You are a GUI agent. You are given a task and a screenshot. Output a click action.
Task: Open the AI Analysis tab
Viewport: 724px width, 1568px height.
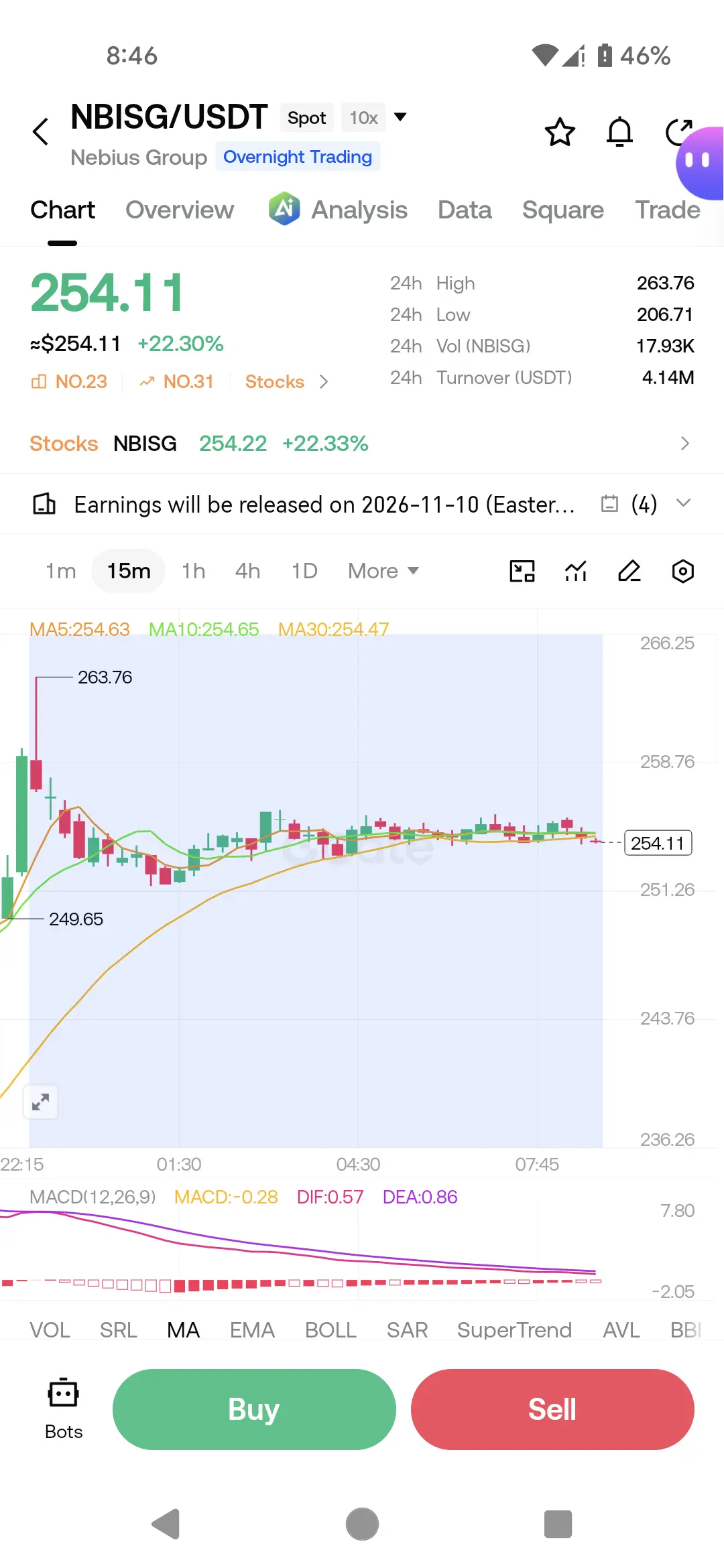(338, 210)
